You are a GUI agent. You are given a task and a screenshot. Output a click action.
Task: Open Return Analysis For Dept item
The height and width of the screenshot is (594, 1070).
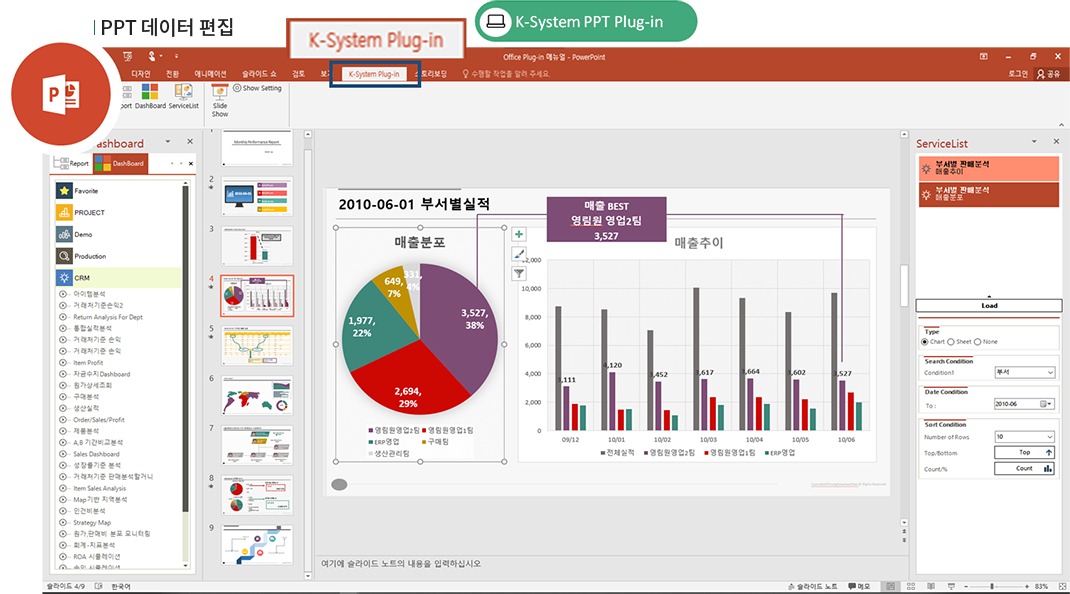(x=108, y=317)
